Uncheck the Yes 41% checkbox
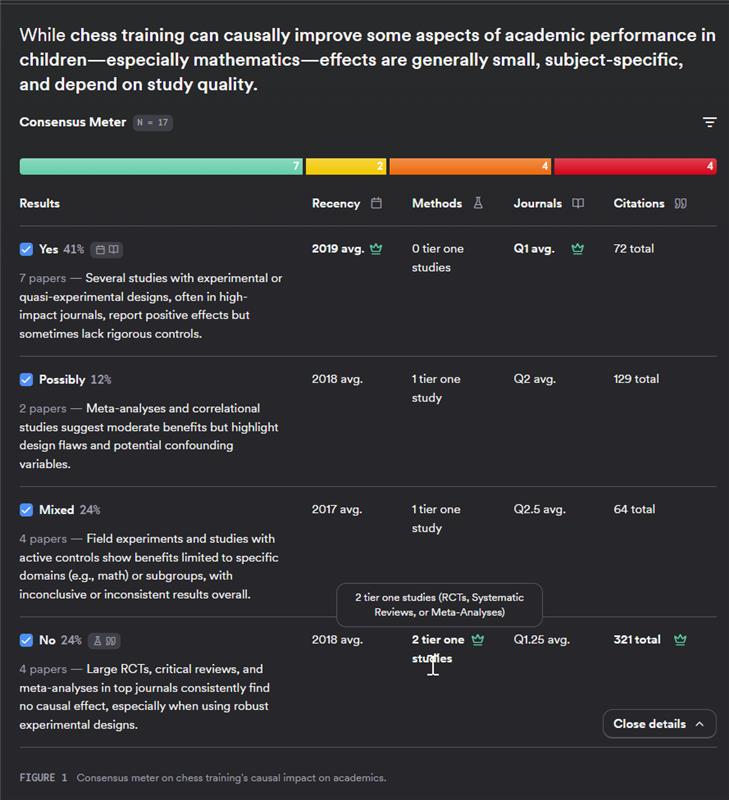729x800 pixels. 26,249
